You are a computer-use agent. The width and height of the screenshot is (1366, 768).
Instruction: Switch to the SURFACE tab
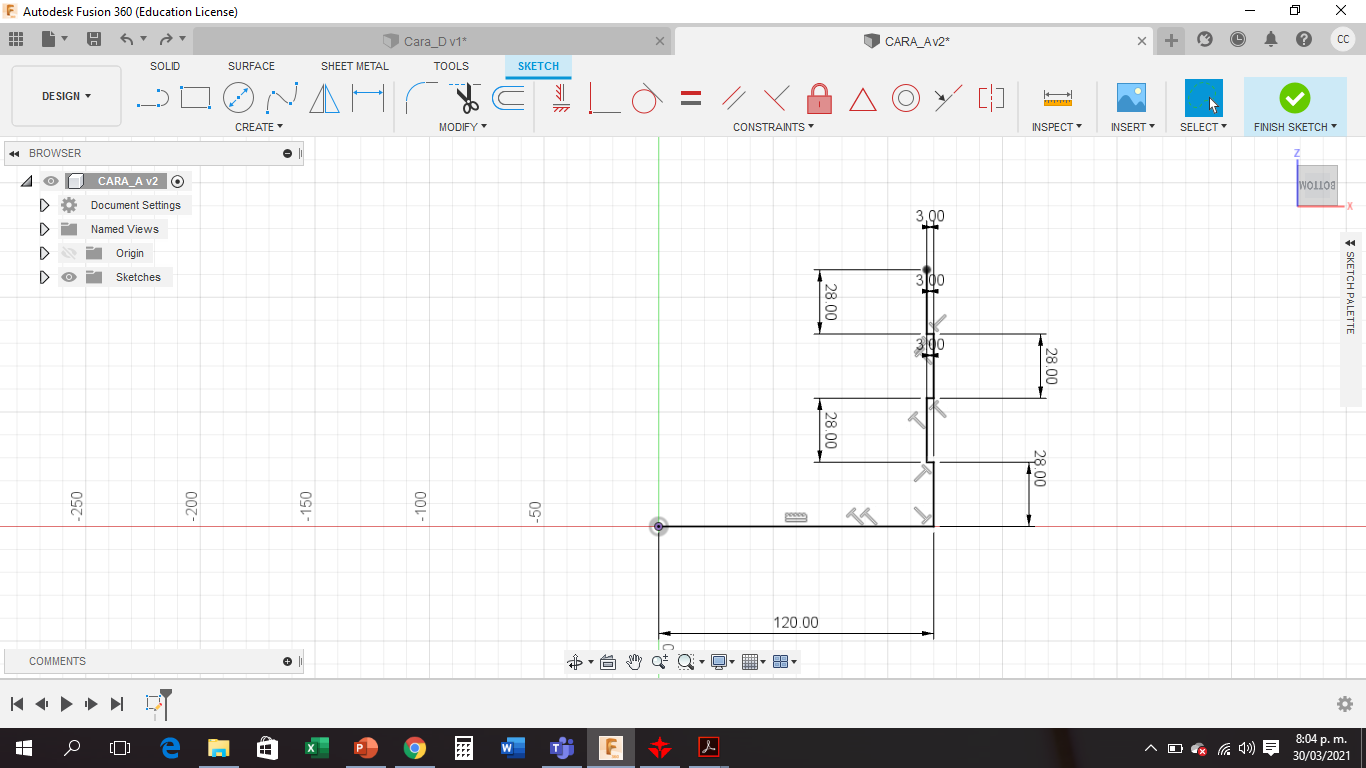click(x=251, y=66)
